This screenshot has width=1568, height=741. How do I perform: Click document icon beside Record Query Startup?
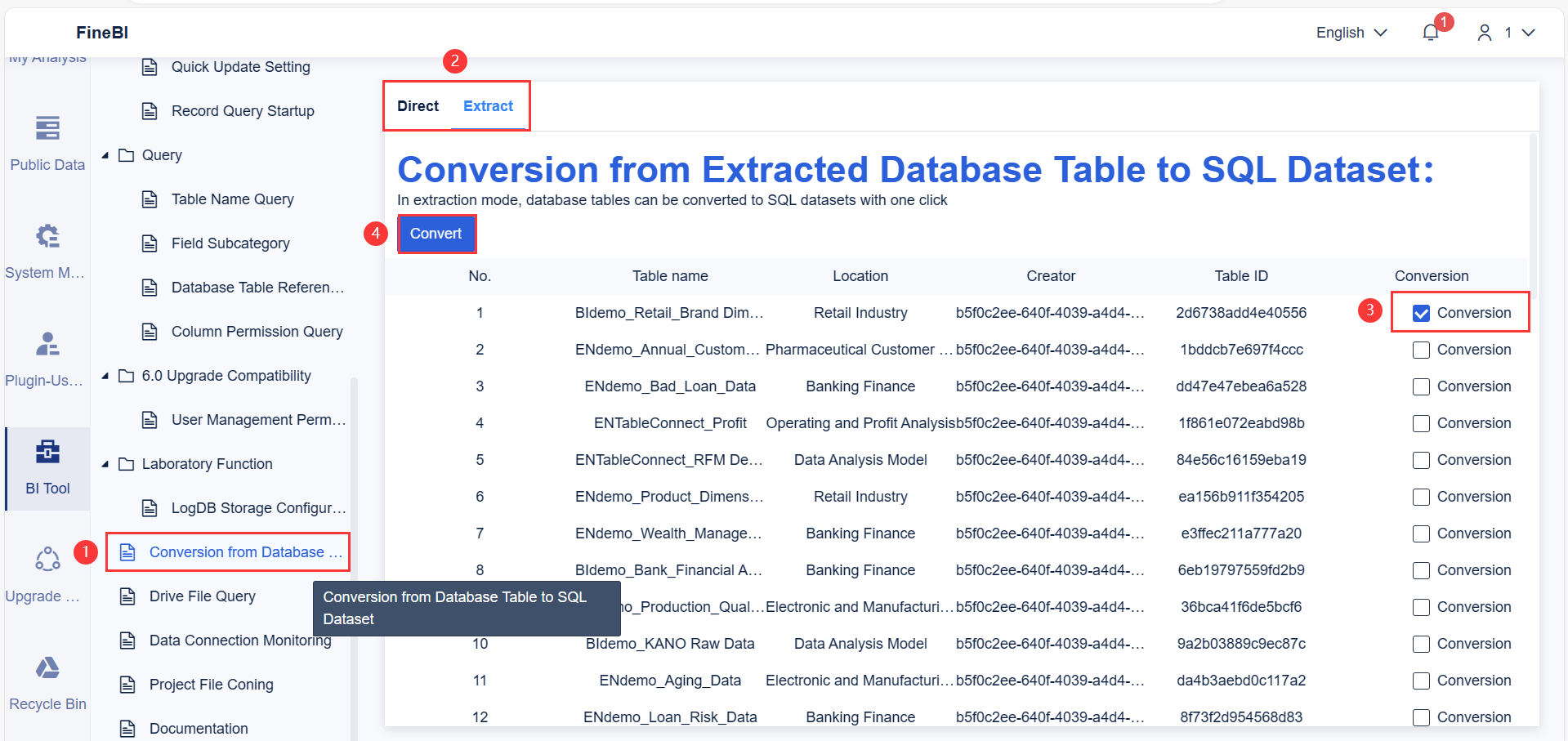coord(150,111)
